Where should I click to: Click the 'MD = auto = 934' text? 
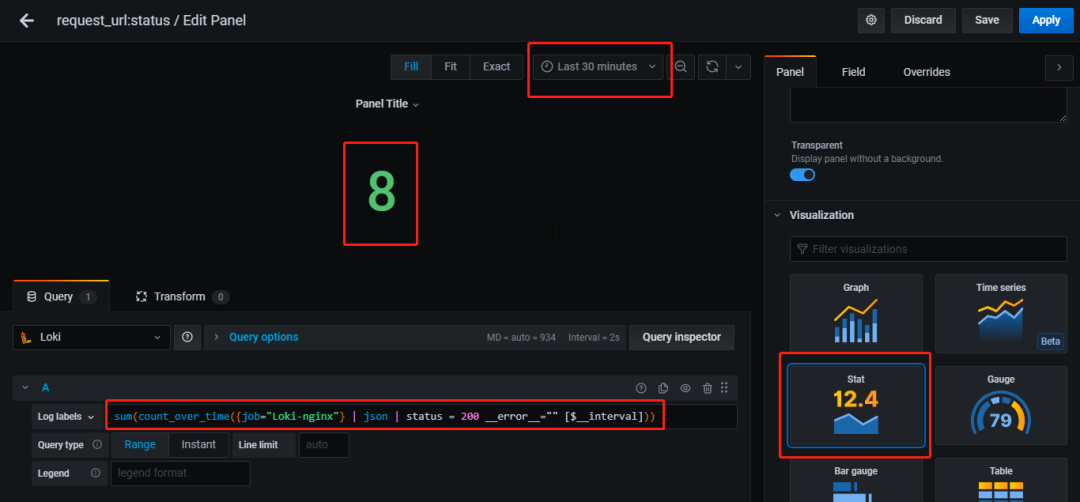pos(521,337)
